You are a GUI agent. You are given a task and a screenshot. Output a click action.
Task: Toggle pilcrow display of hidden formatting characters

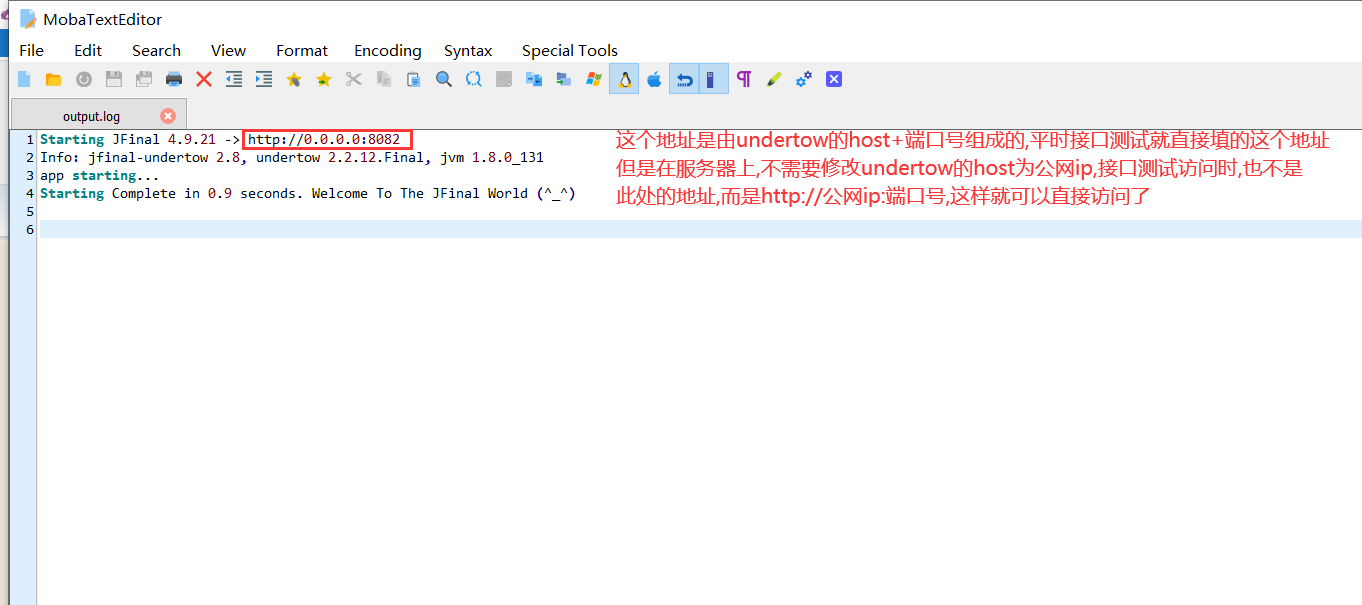click(x=744, y=78)
